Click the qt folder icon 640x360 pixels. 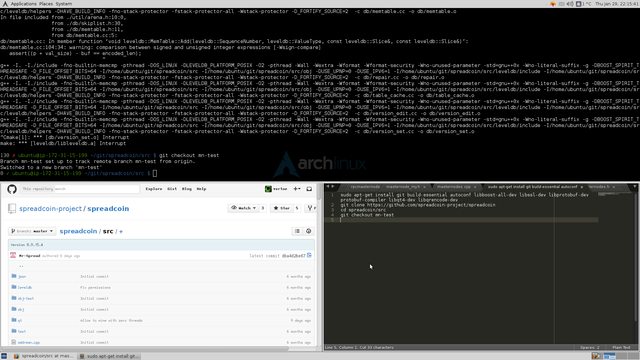pyautogui.click(x=14, y=320)
